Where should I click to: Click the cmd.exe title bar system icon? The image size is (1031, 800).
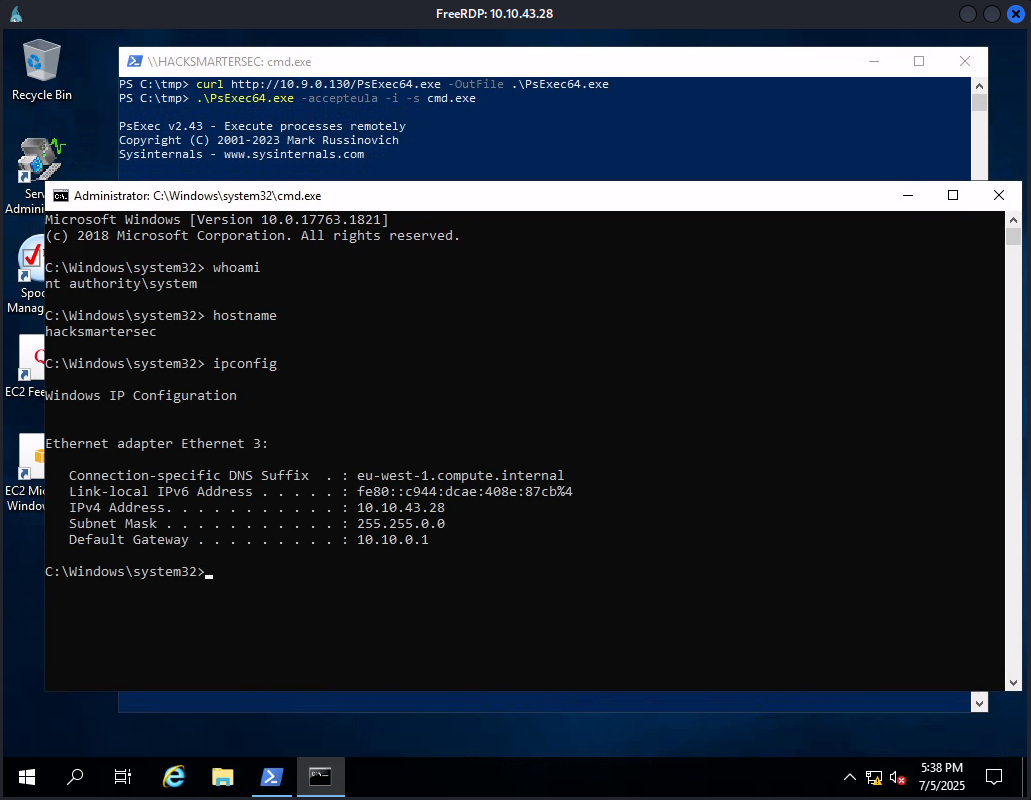point(60,196)
